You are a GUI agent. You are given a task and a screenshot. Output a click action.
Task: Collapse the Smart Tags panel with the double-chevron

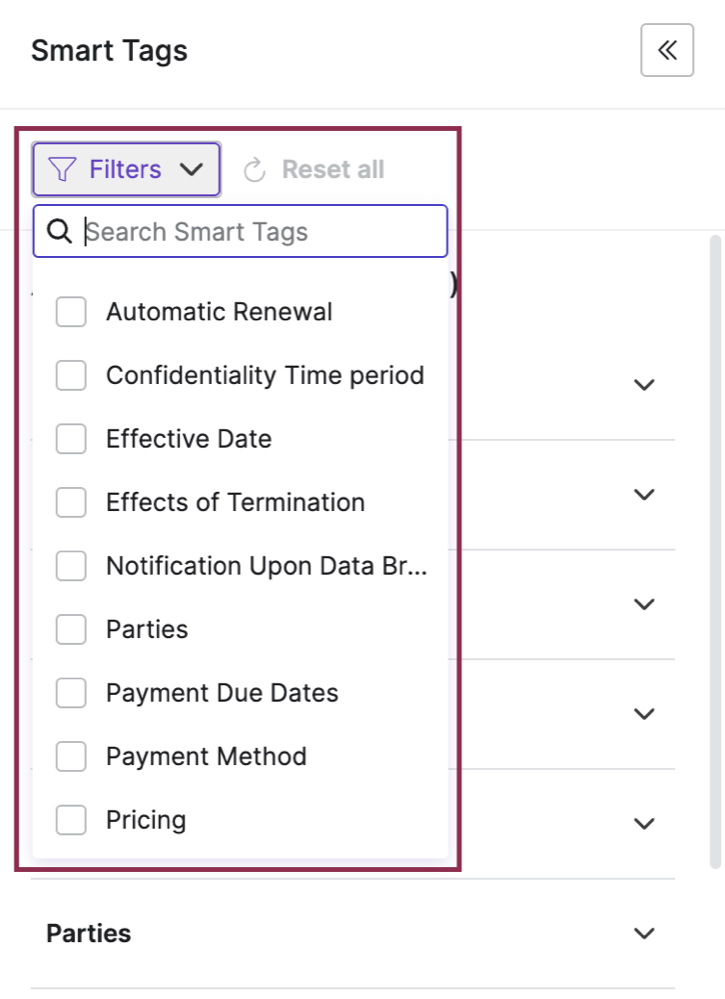[666, 50]
